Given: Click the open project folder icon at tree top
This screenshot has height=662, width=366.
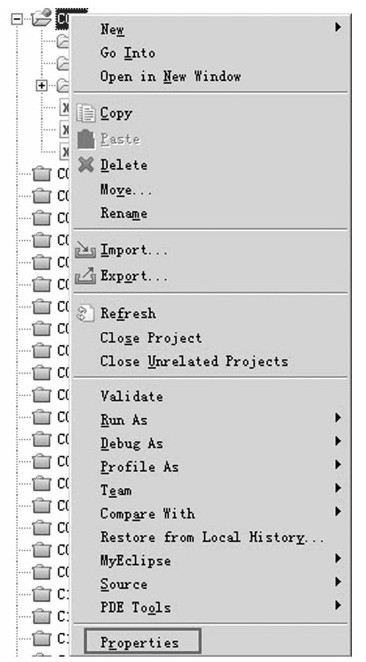Looking at the screenshot, I should [x=42, y=17].
